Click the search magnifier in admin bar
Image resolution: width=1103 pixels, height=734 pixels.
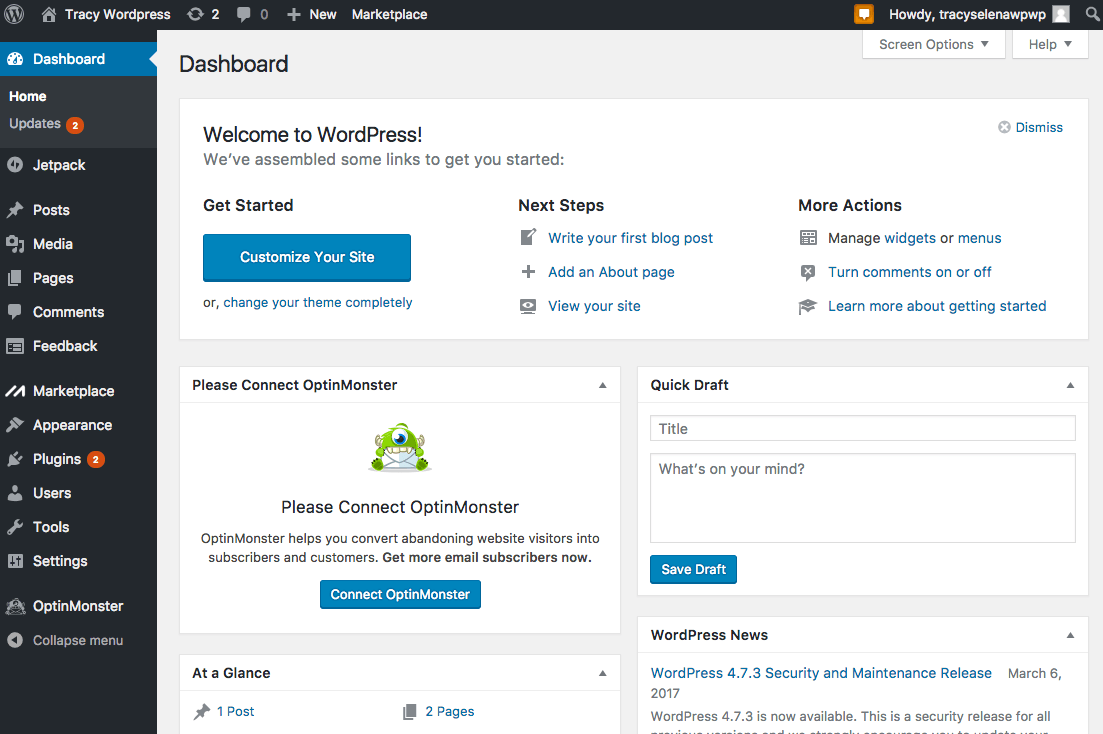pos(1092,14)
